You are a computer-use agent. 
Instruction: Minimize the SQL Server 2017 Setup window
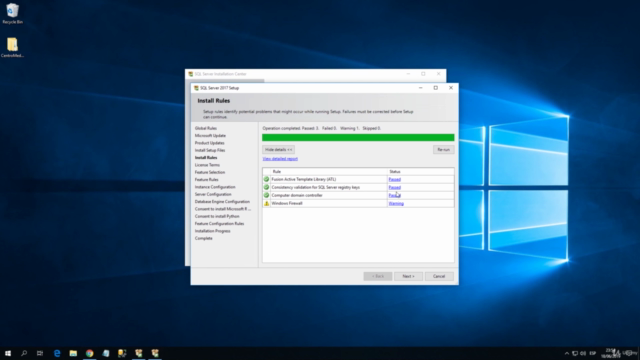pyautogui.click(x=420, y=88)
